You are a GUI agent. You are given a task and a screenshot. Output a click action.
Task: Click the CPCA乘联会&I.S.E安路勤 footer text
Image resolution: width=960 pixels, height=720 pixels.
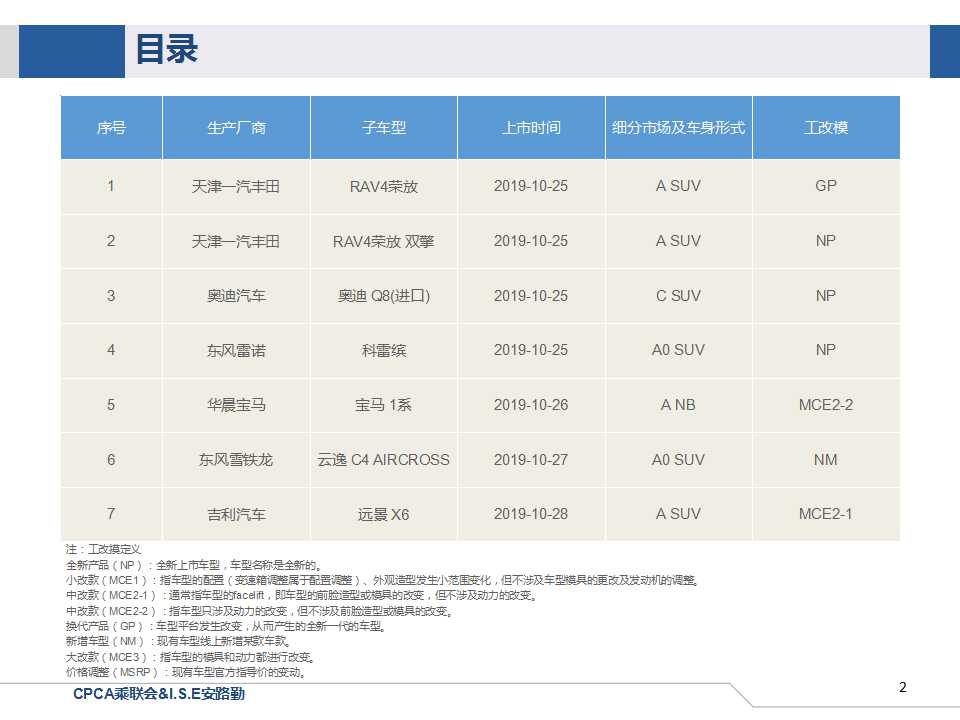(x=159, y=694)
